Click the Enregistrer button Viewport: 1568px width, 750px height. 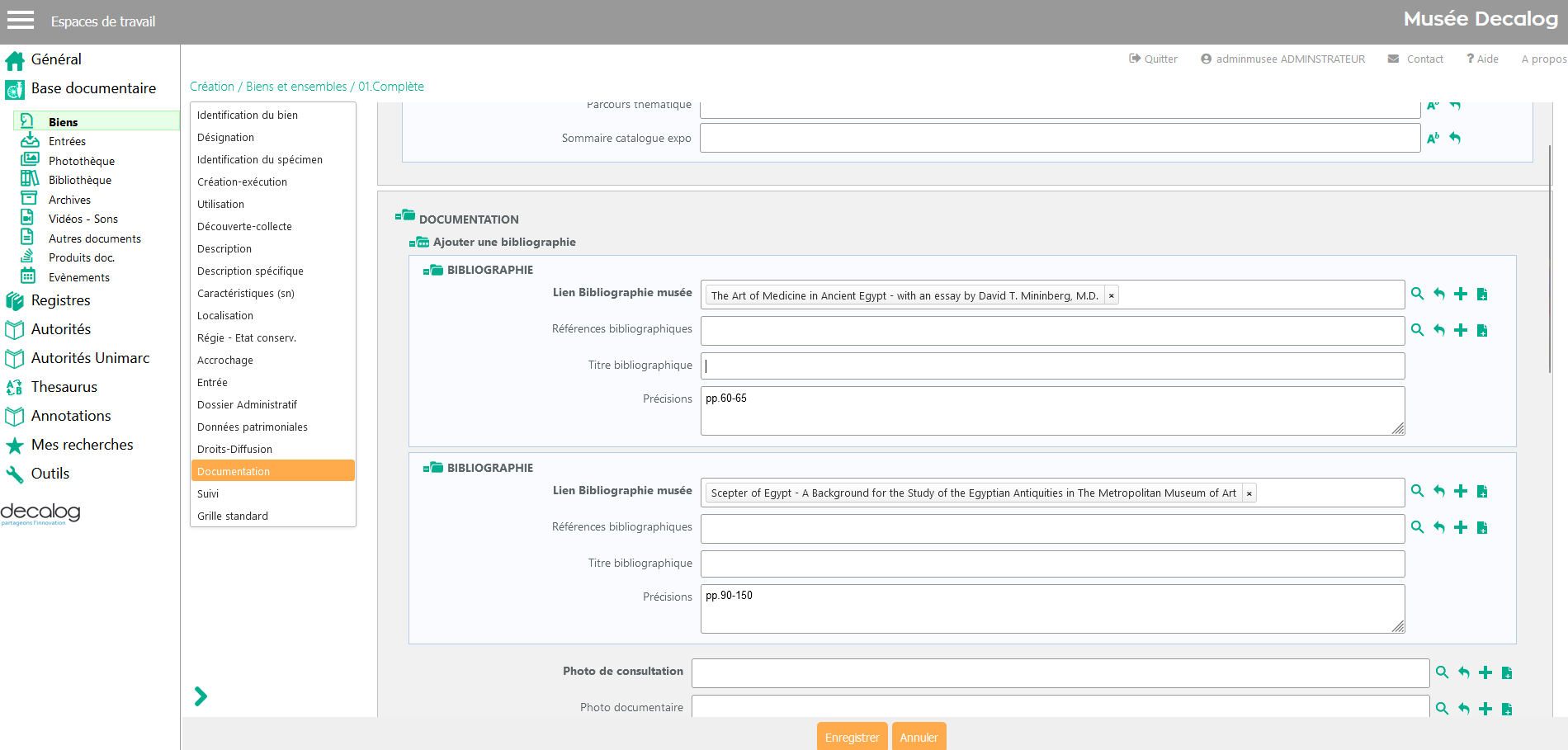tap(852, 737)
